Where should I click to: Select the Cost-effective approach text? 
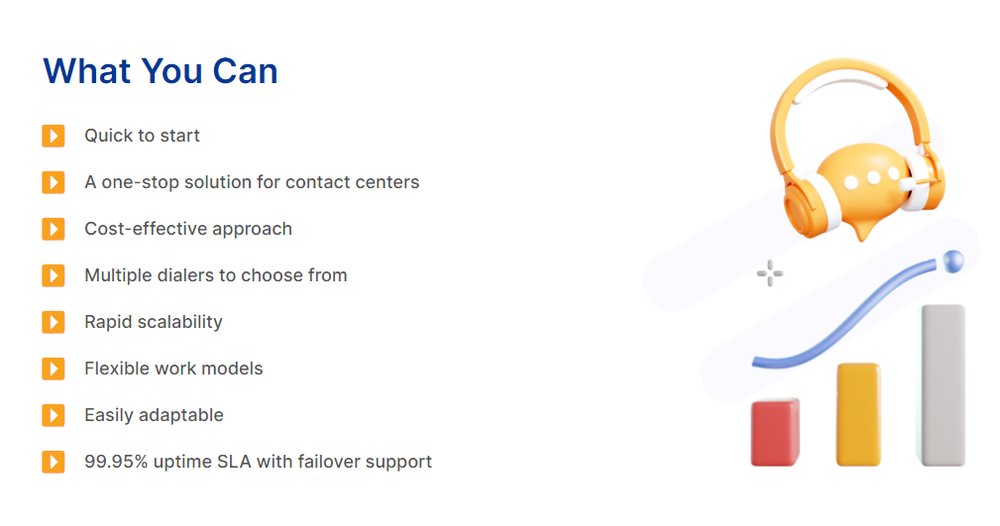point(188,229)
